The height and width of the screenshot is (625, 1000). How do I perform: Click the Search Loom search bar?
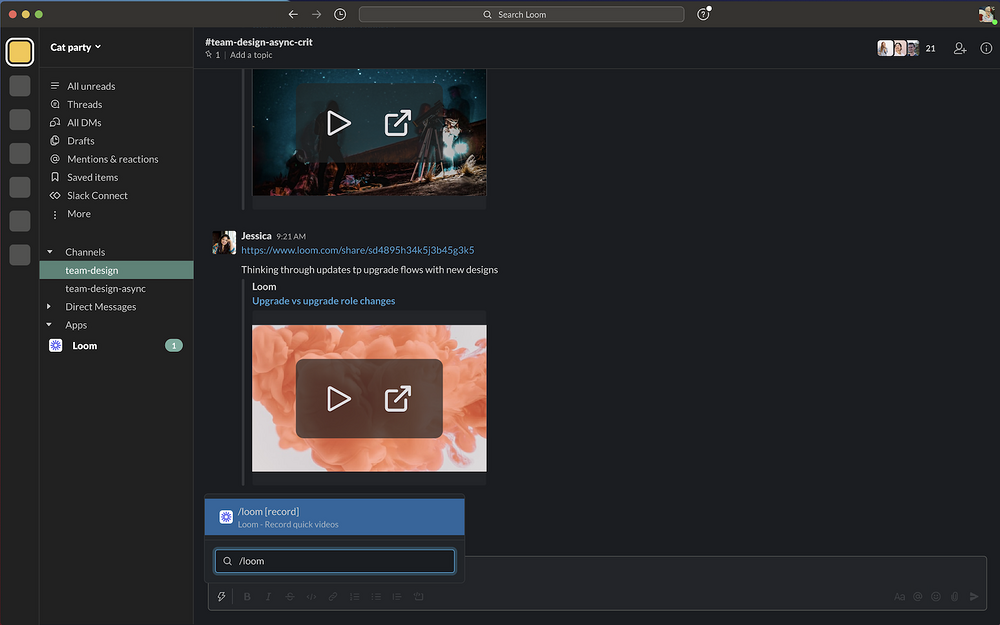521,14
